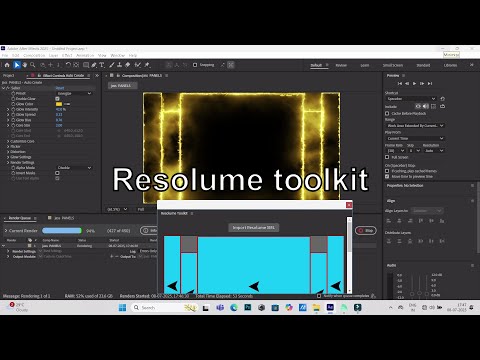Open the preview Resolution dropdown
Image resolution: width=480 pixels, height=360 pixels.
click(x=434, y=151)
